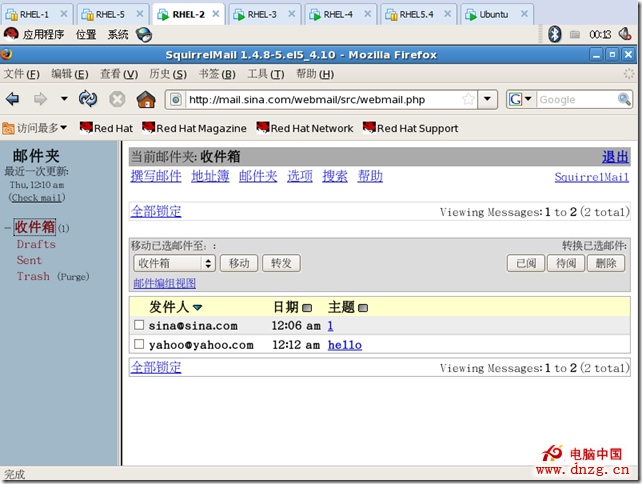Log out with the 退出 link

(615, 157)
